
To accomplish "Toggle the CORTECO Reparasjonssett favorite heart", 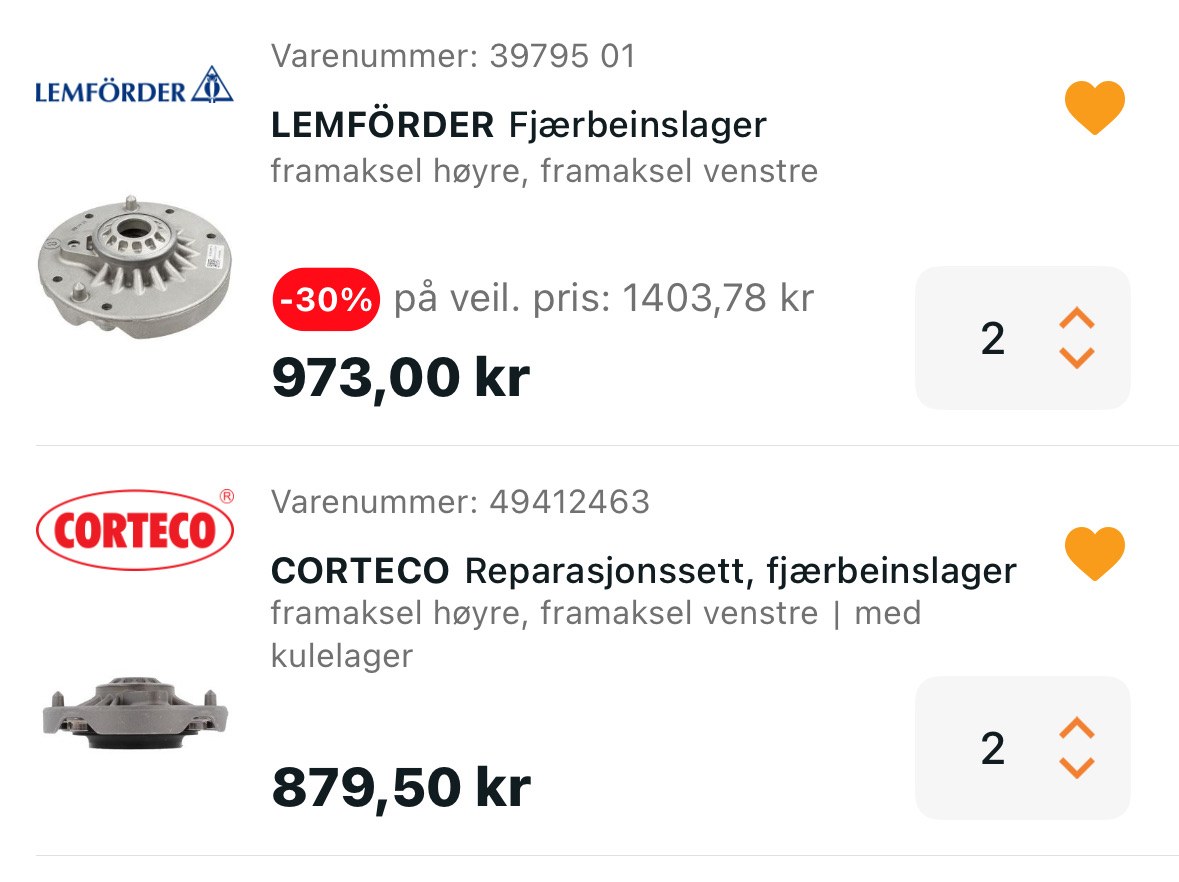I will pyautogui.click(x=1095, y=553).
